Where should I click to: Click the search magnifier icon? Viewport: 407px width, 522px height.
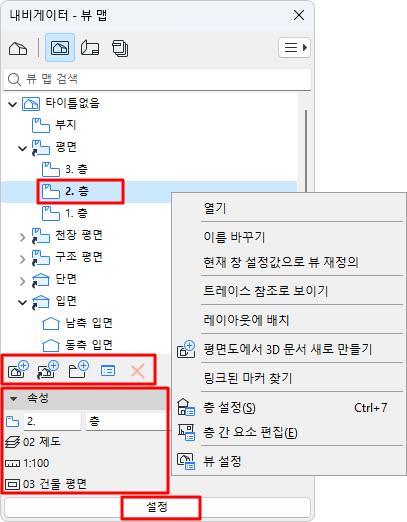[x=14, y=79]
